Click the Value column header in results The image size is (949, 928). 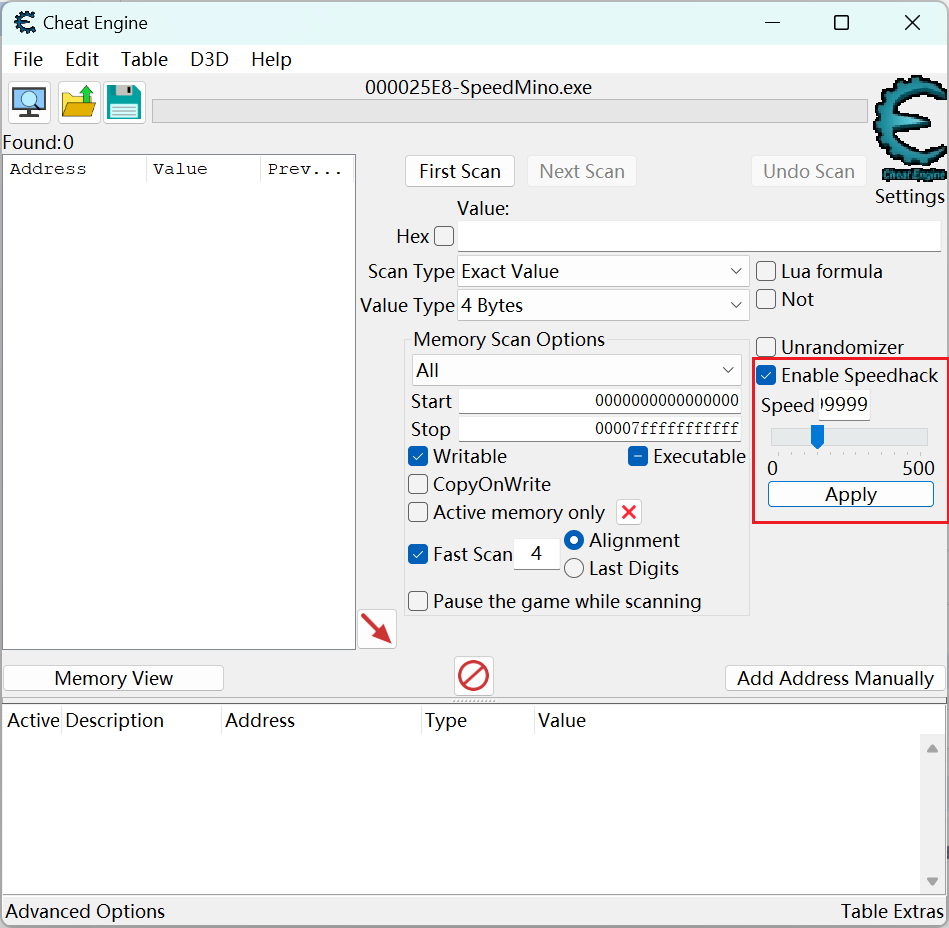(x=203, y=169)
